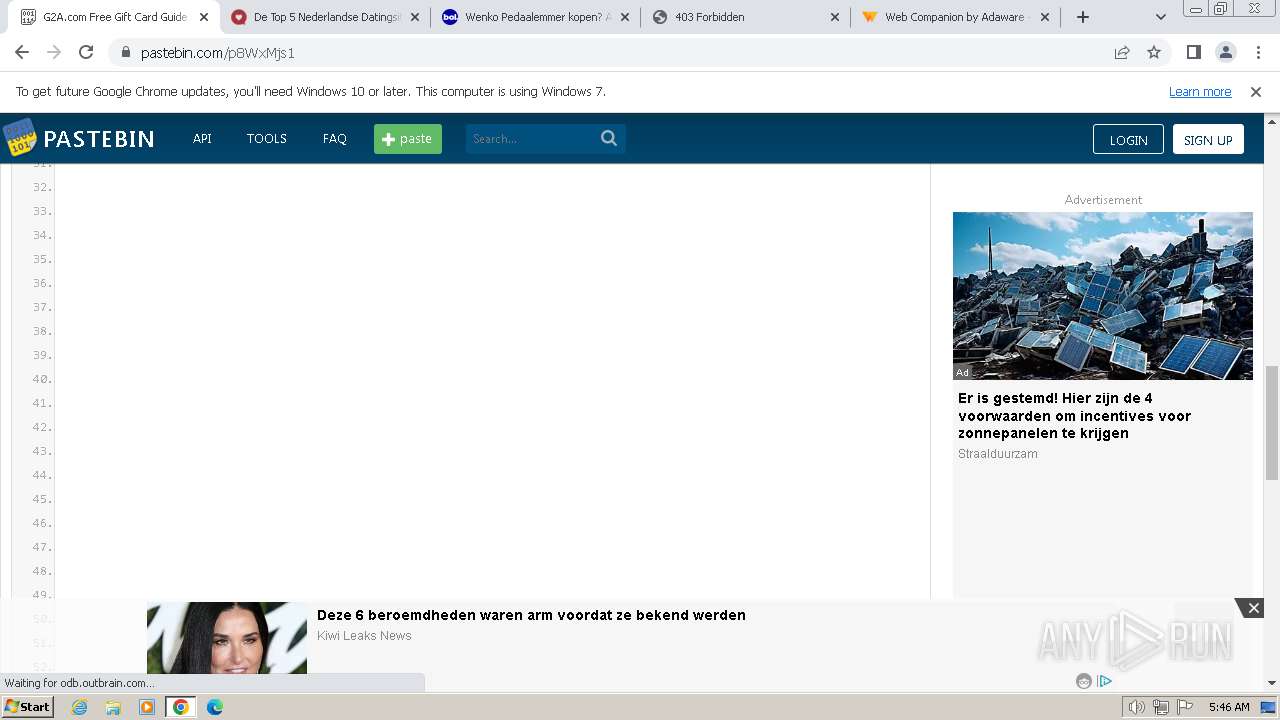This screenshot has height=720, width=1280.
Task: Close the bottom banner advertisement
Action: [x=1253, y=608]
